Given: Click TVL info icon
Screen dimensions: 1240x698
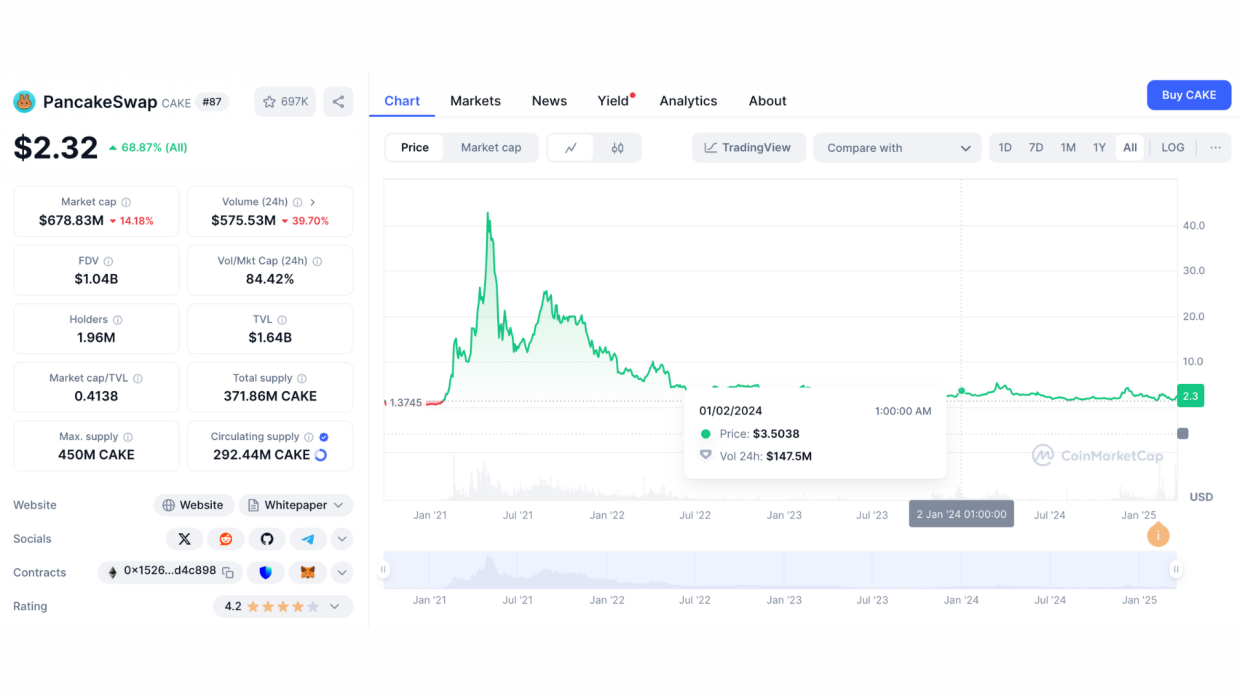Looking at the screenshot, I should pos(283,320).
